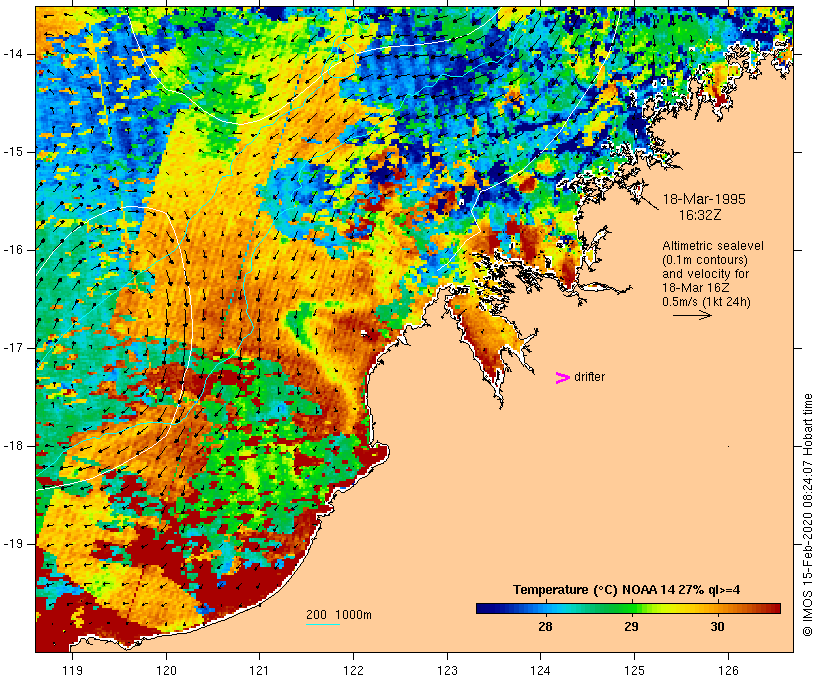Click latitude axis label '-18'
820x680 pixels.
click(13, 446)
